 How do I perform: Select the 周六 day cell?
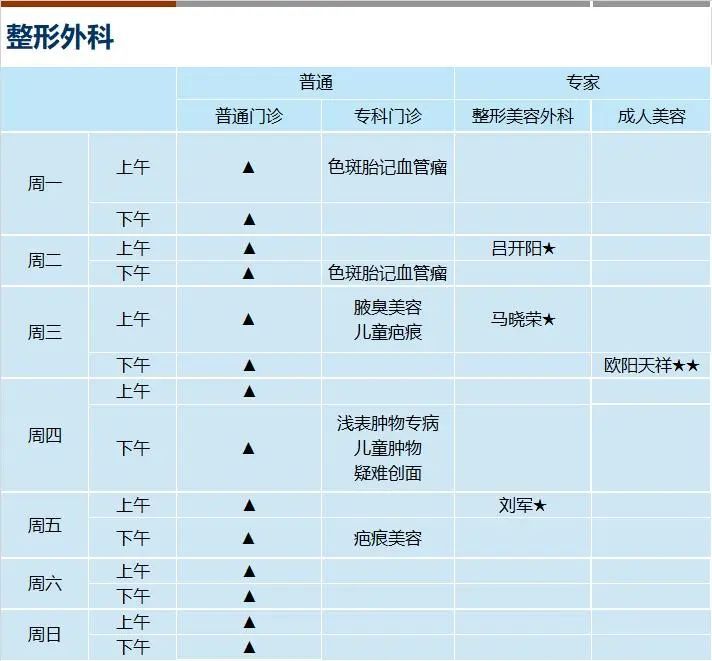[44, 583]
